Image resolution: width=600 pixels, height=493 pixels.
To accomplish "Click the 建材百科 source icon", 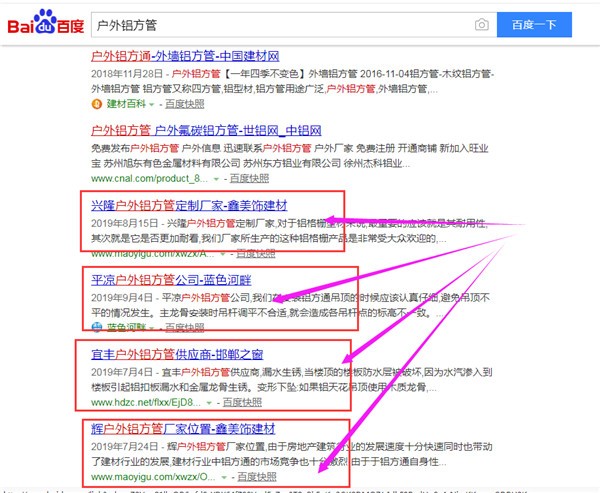I will 96,104.
